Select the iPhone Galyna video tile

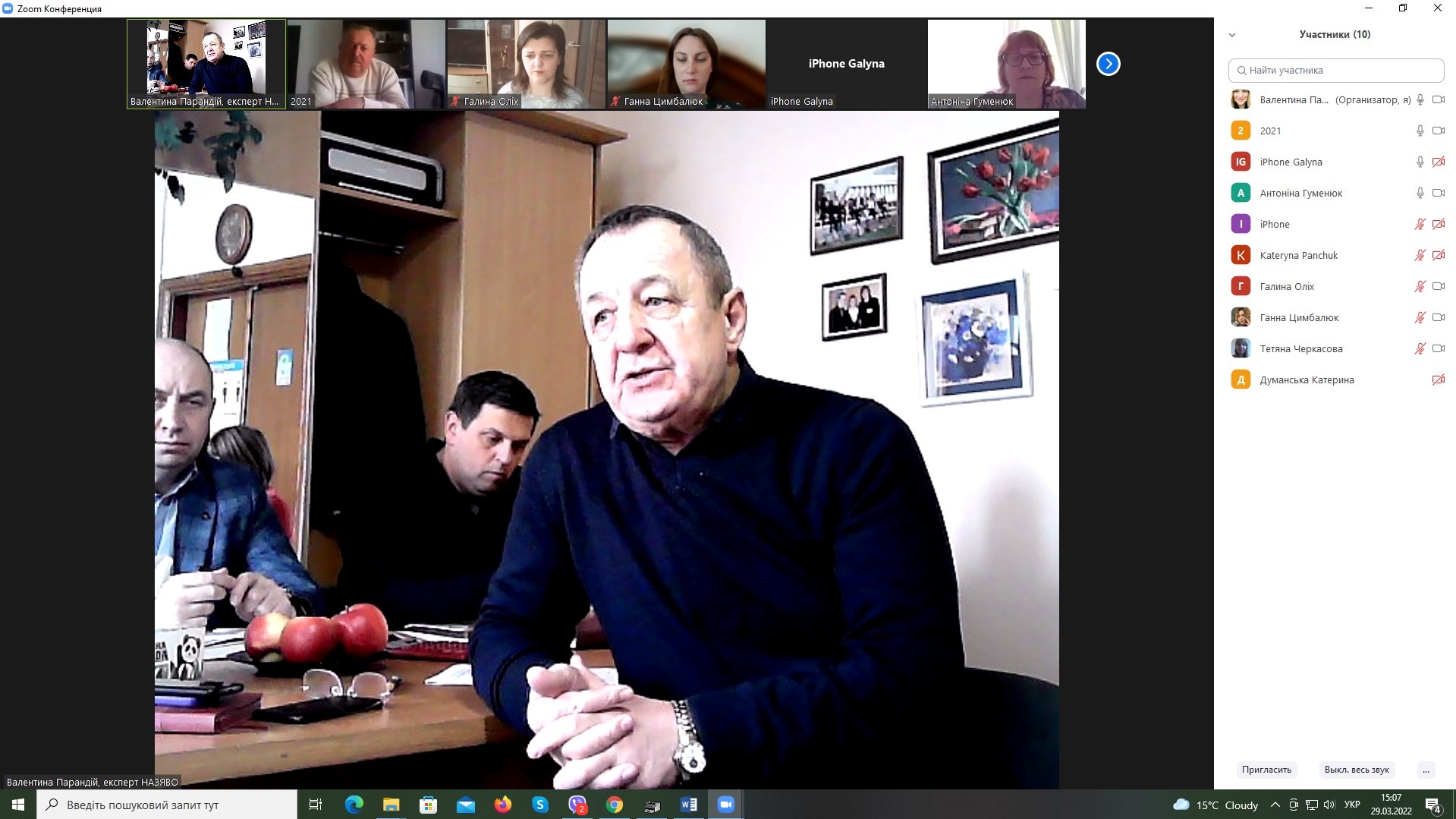[x=847, y=64]
